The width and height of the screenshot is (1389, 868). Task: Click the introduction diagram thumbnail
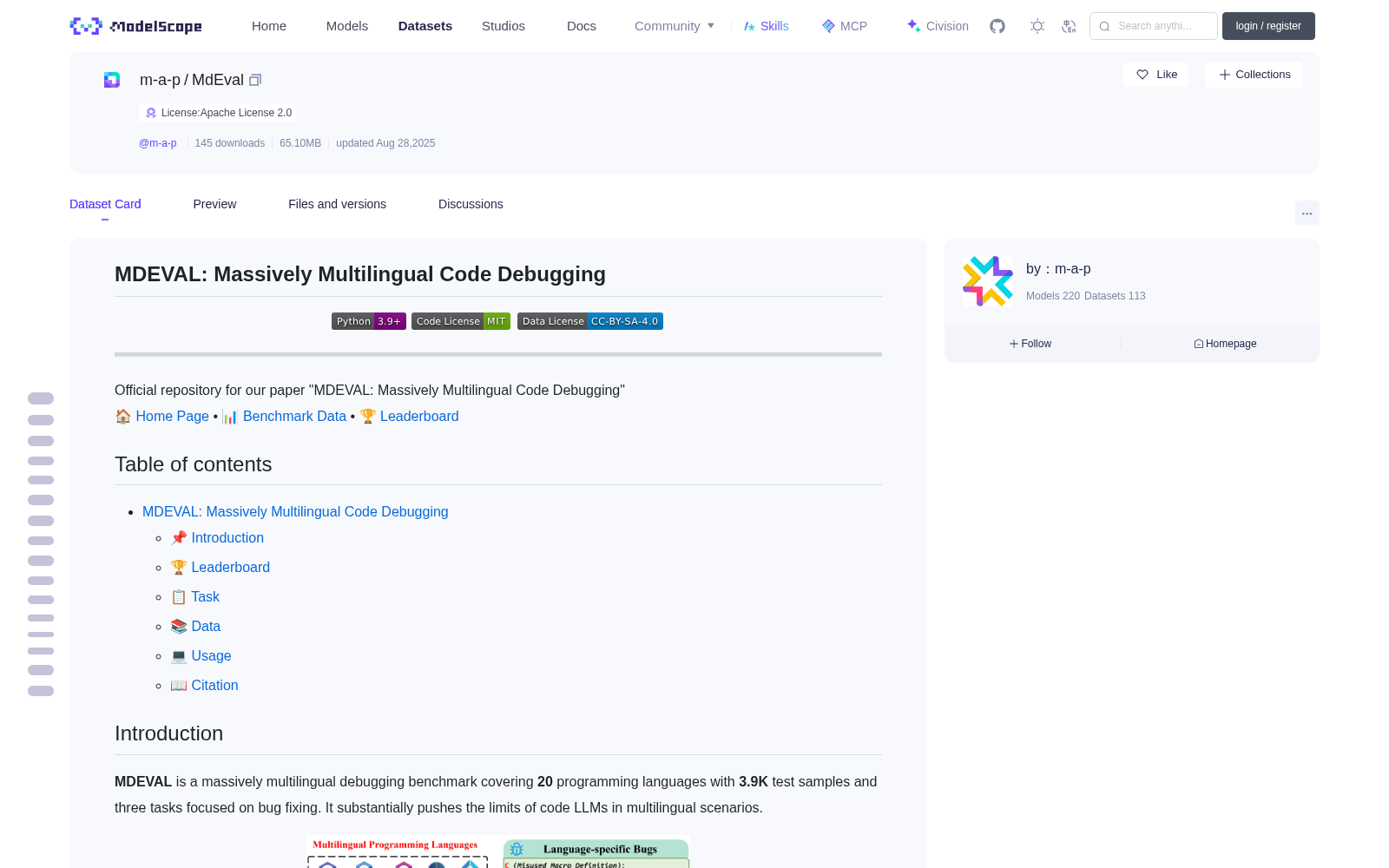click(x=498, y=852)
